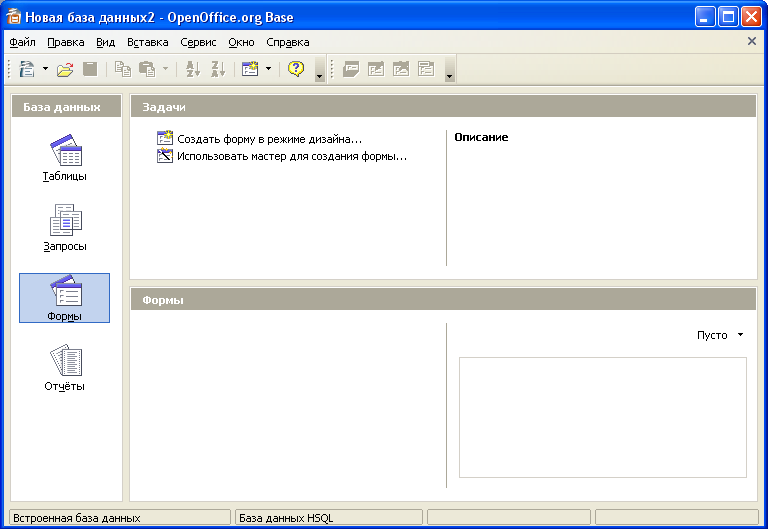The width and height of the screenshot is (768, 529).
Task: Open the New document dropdown arrow
Action: pyautogui.click(x=45, y=69)
